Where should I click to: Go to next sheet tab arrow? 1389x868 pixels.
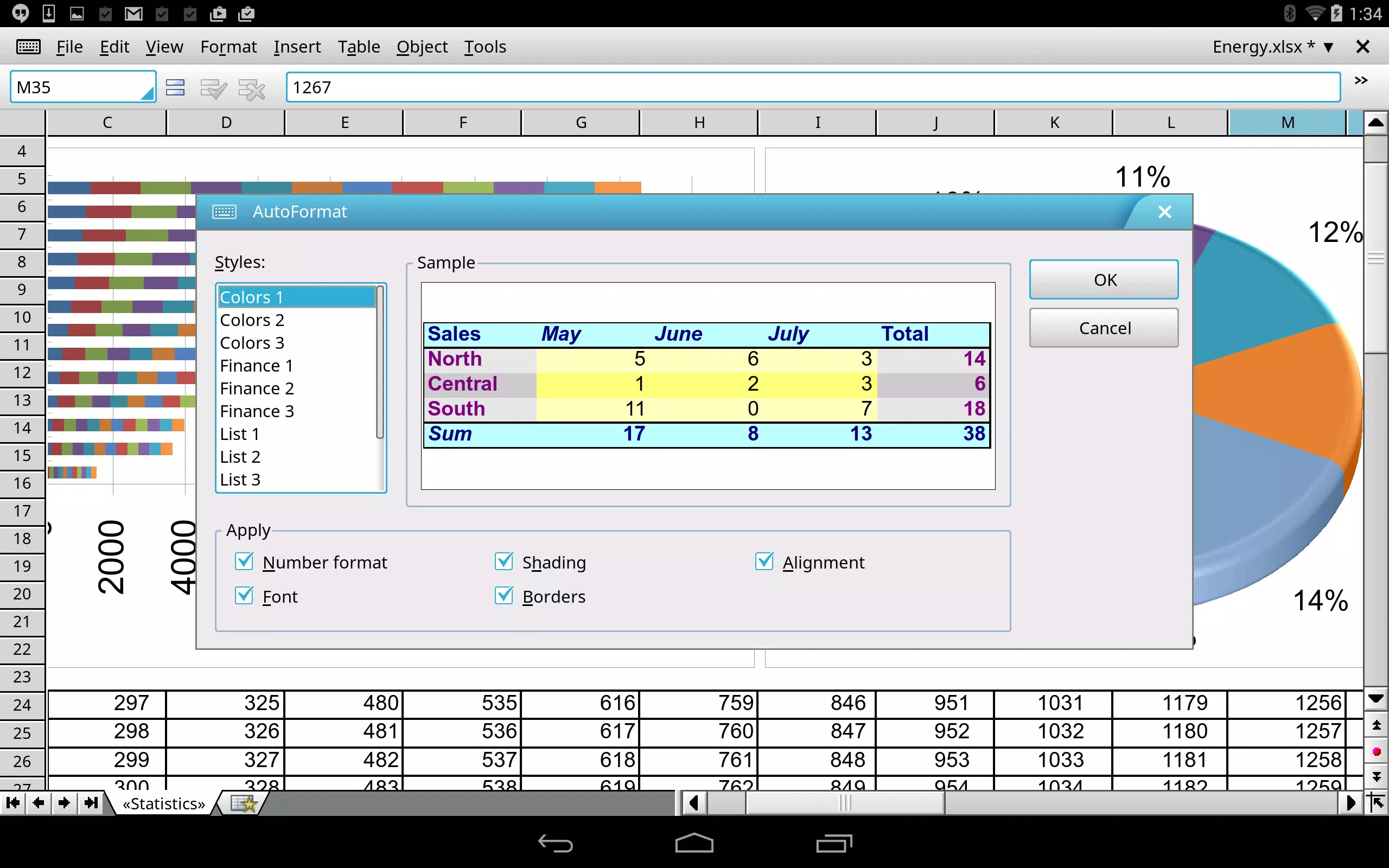pyautogui.click(x=64, y=802)
